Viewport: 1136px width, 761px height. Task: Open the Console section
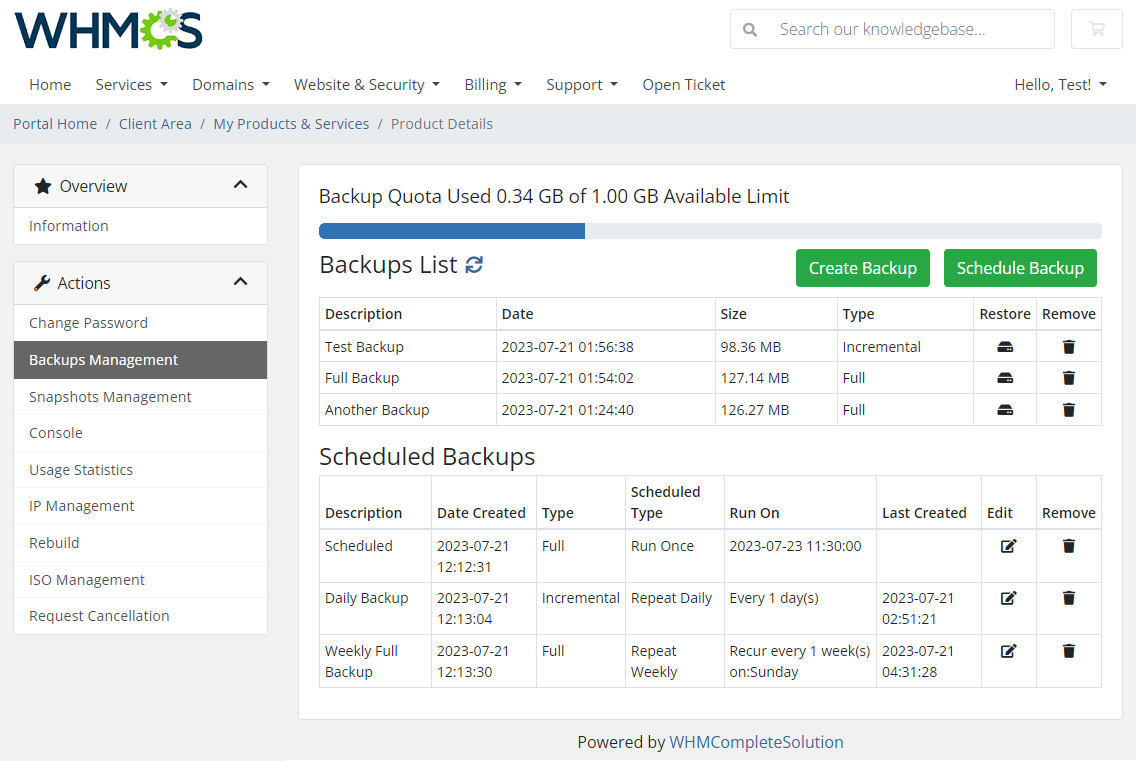tap(55, 432)
